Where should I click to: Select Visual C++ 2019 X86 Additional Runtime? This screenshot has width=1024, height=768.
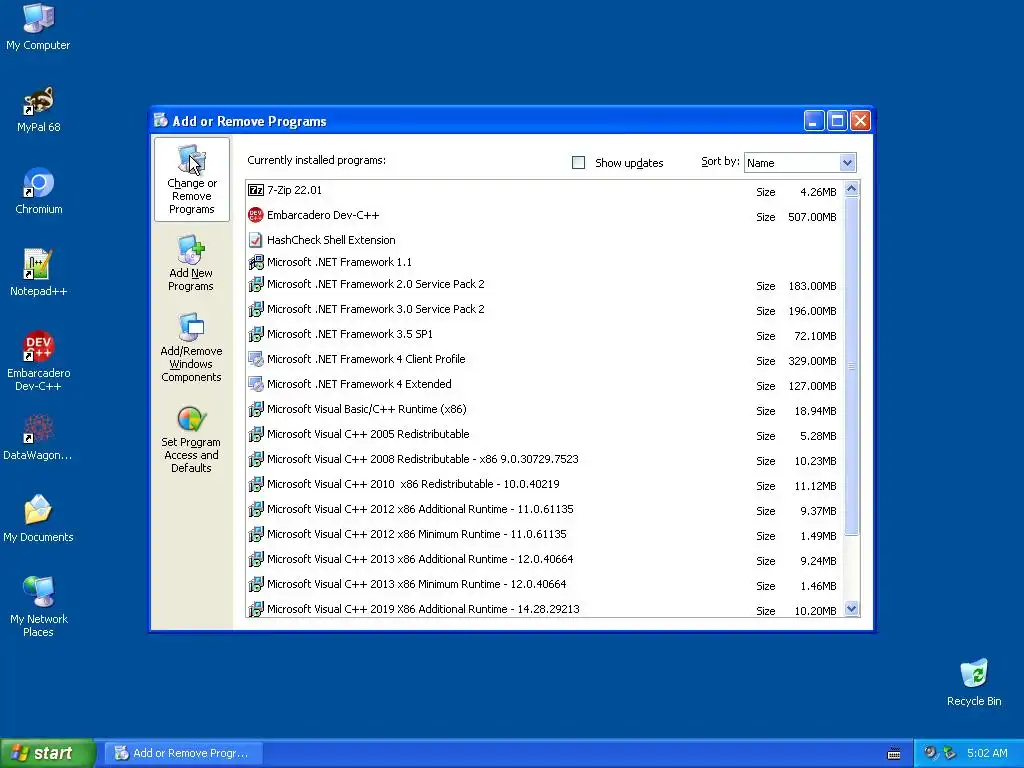545,609
